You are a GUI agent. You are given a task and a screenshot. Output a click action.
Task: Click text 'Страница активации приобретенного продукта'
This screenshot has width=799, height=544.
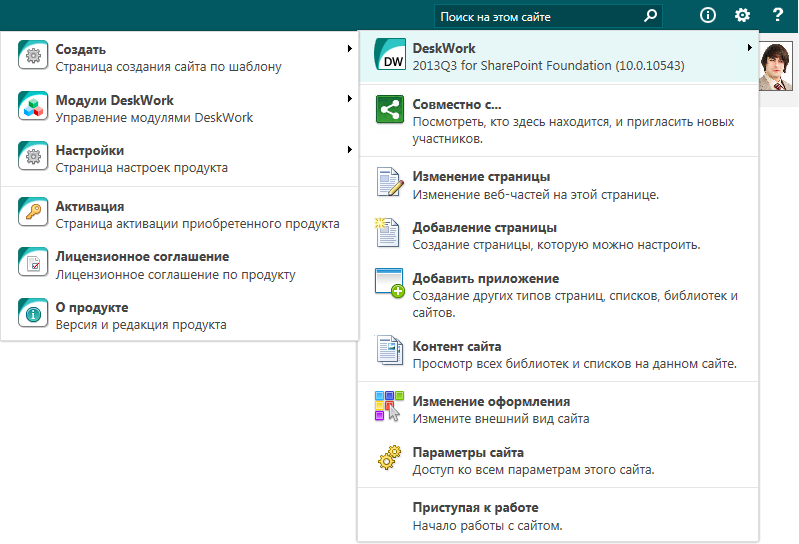[197, 224]
